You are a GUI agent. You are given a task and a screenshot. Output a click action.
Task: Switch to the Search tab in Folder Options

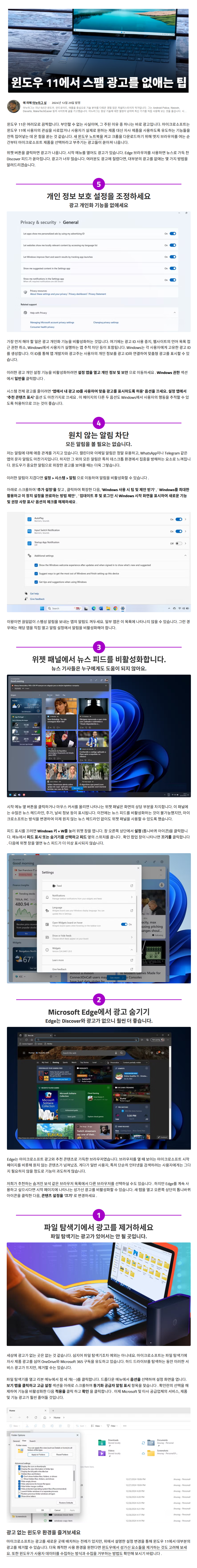coord(32,1441)
